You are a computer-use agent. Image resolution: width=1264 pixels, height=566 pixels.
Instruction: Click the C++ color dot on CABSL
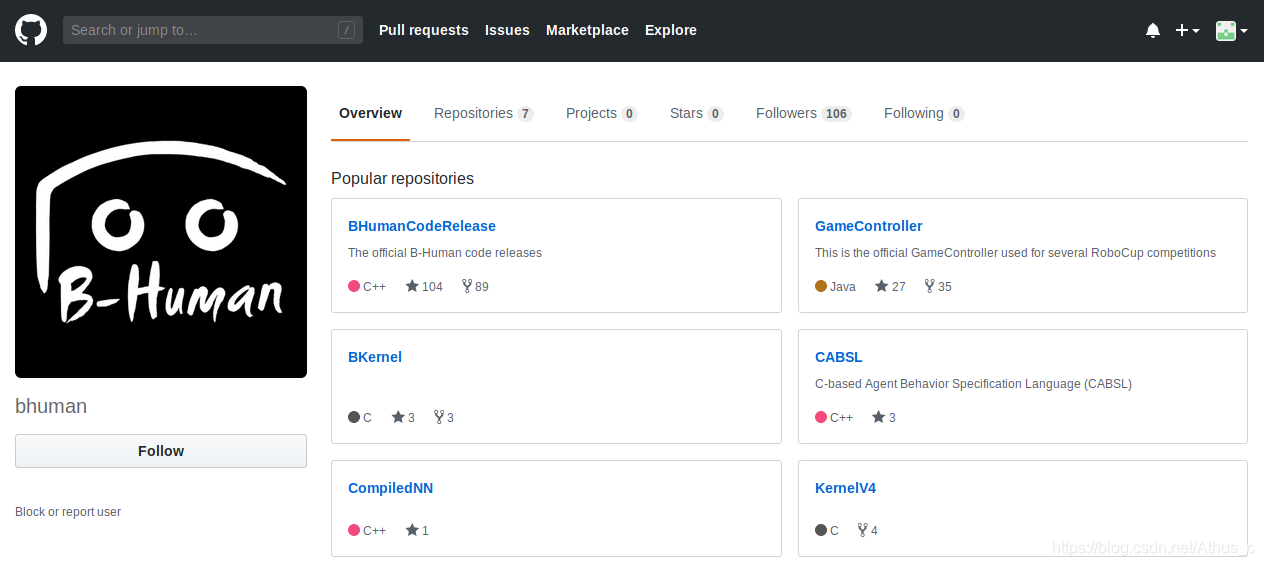(x=821, y=417)
